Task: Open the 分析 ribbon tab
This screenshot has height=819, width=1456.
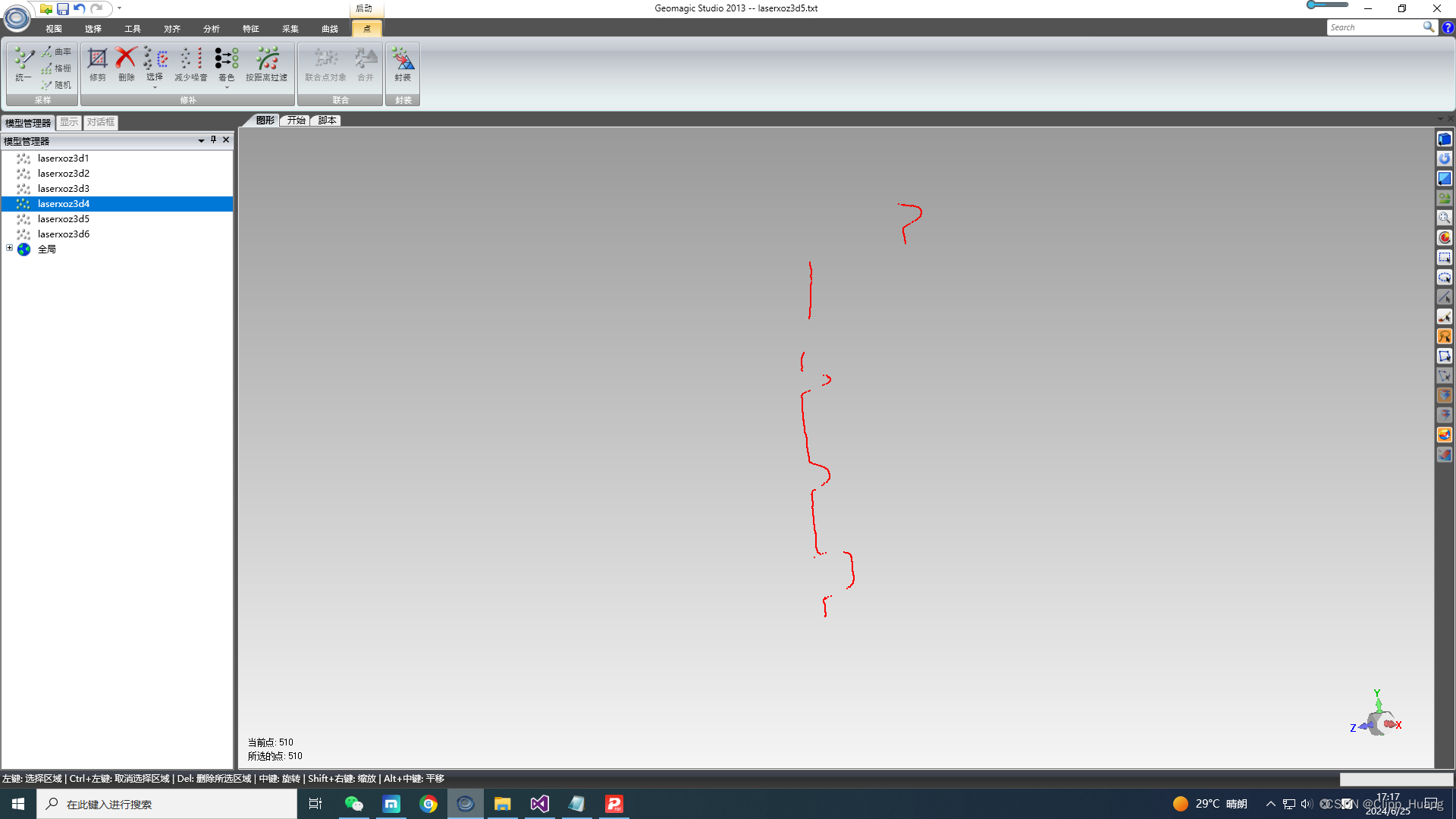Action: tap(211, 29)
